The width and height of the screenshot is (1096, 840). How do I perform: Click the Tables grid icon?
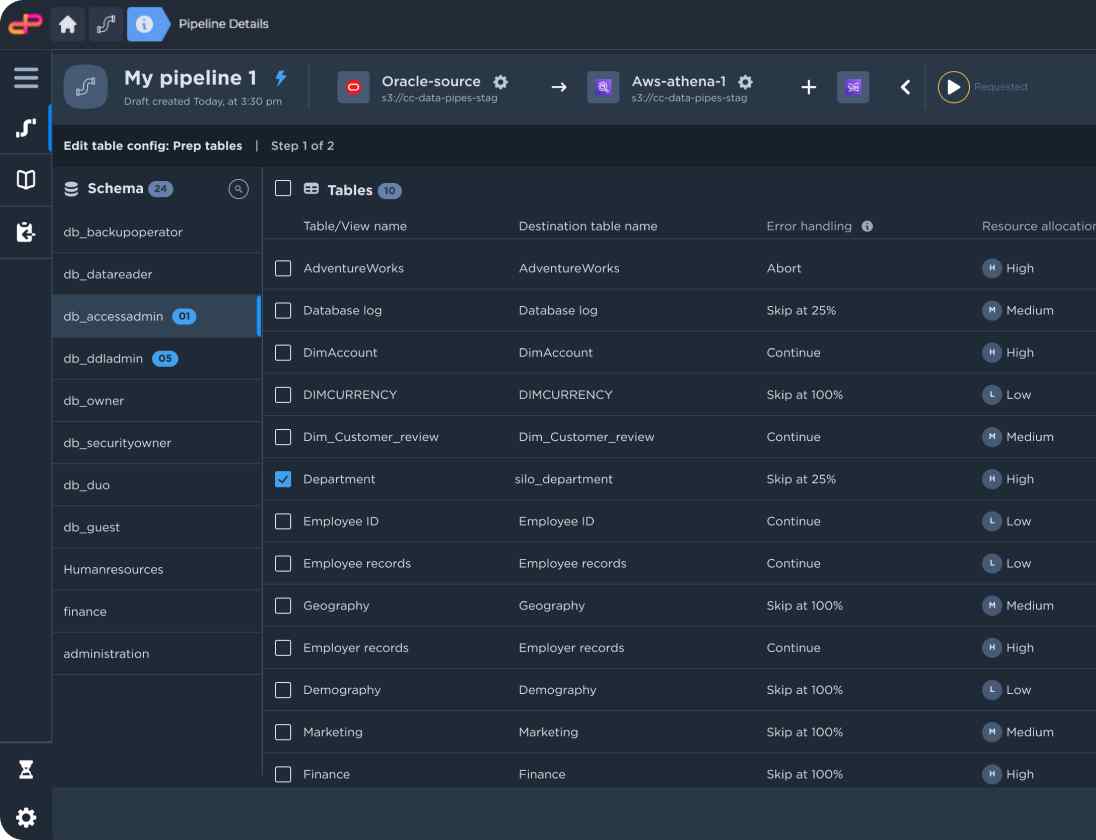click(312, 189)
